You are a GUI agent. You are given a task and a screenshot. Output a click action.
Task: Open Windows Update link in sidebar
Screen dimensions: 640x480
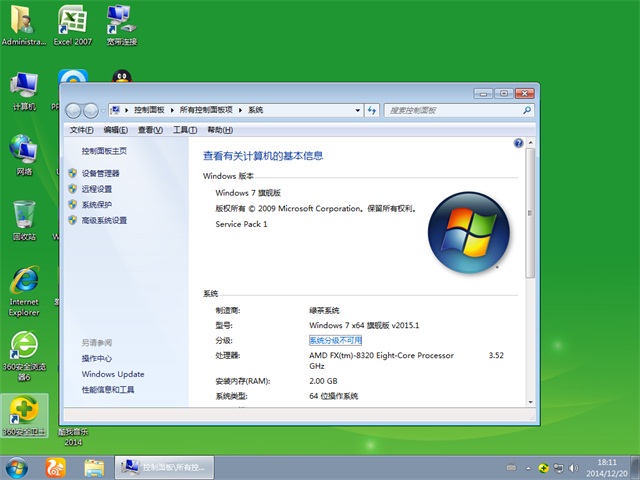click(x=113, y=374)
